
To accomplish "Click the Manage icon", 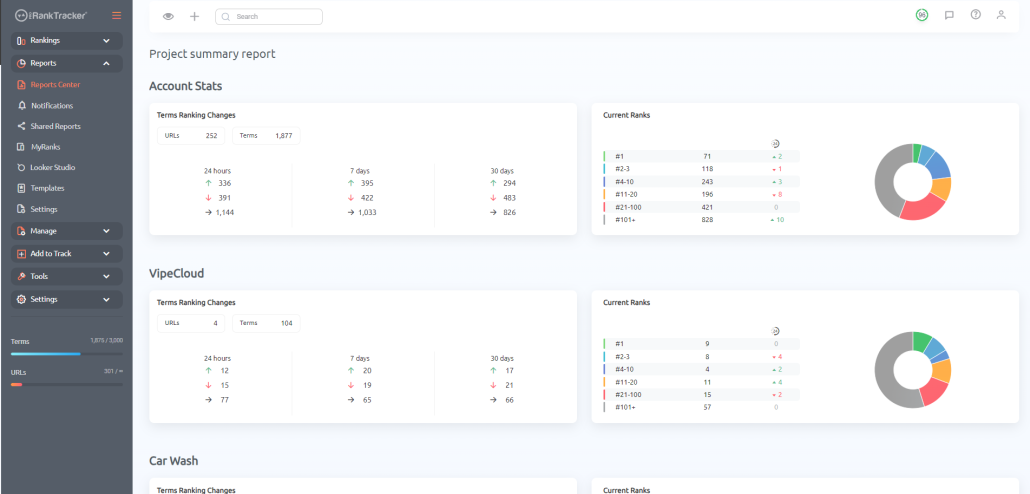I will pos(21,231).
